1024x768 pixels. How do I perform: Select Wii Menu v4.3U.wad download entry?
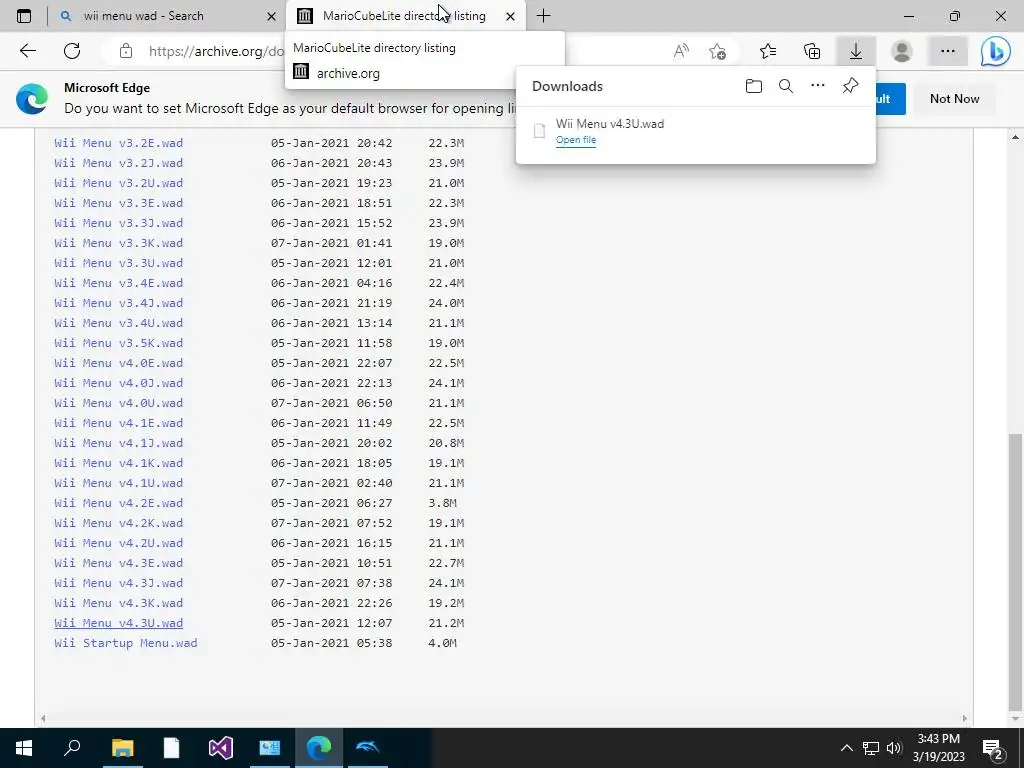click(696, 131)
